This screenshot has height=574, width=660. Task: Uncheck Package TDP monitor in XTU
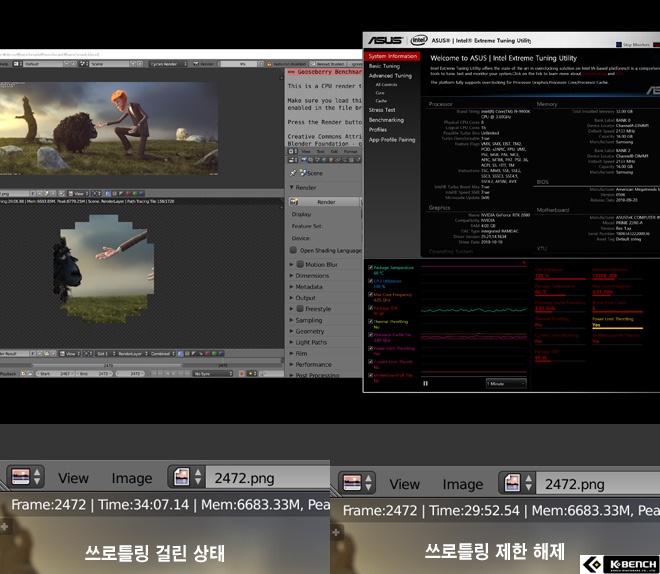(x=370, y=308)
